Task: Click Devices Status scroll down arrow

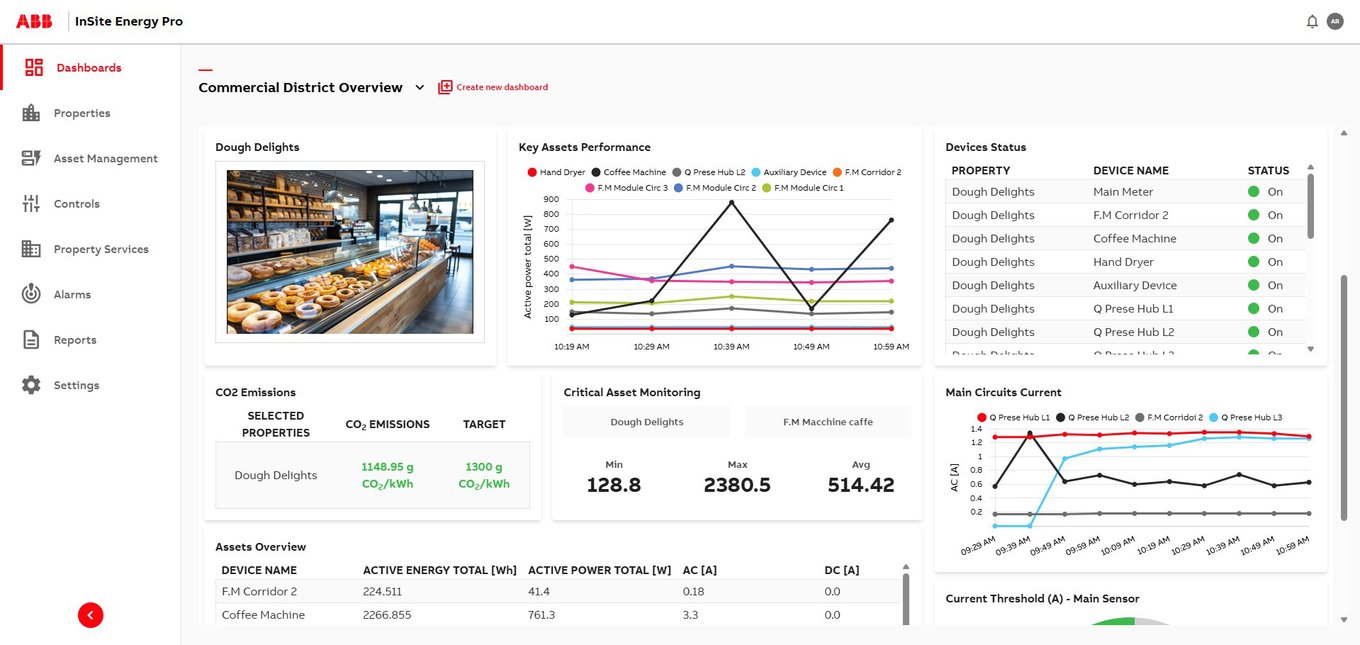Action: (x=1311, y=349)
